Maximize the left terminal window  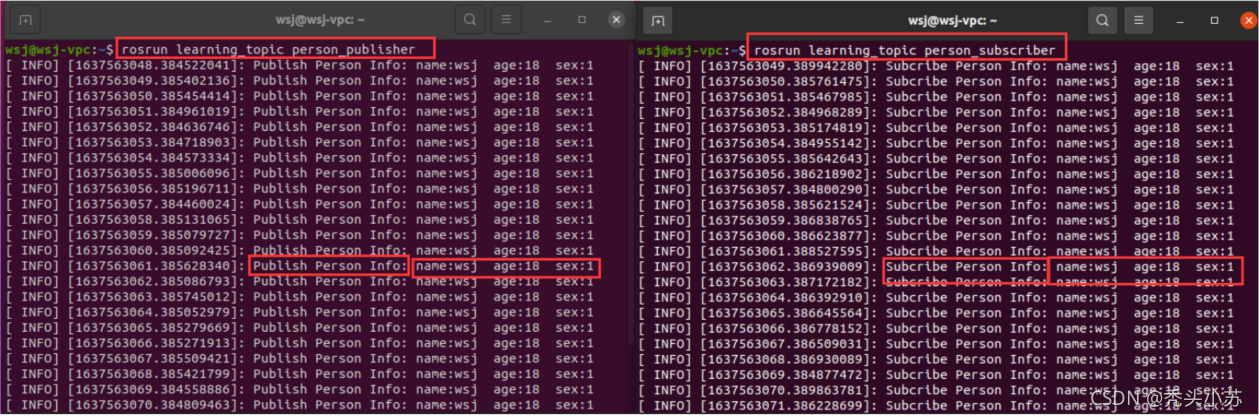(x=582, y=19)
